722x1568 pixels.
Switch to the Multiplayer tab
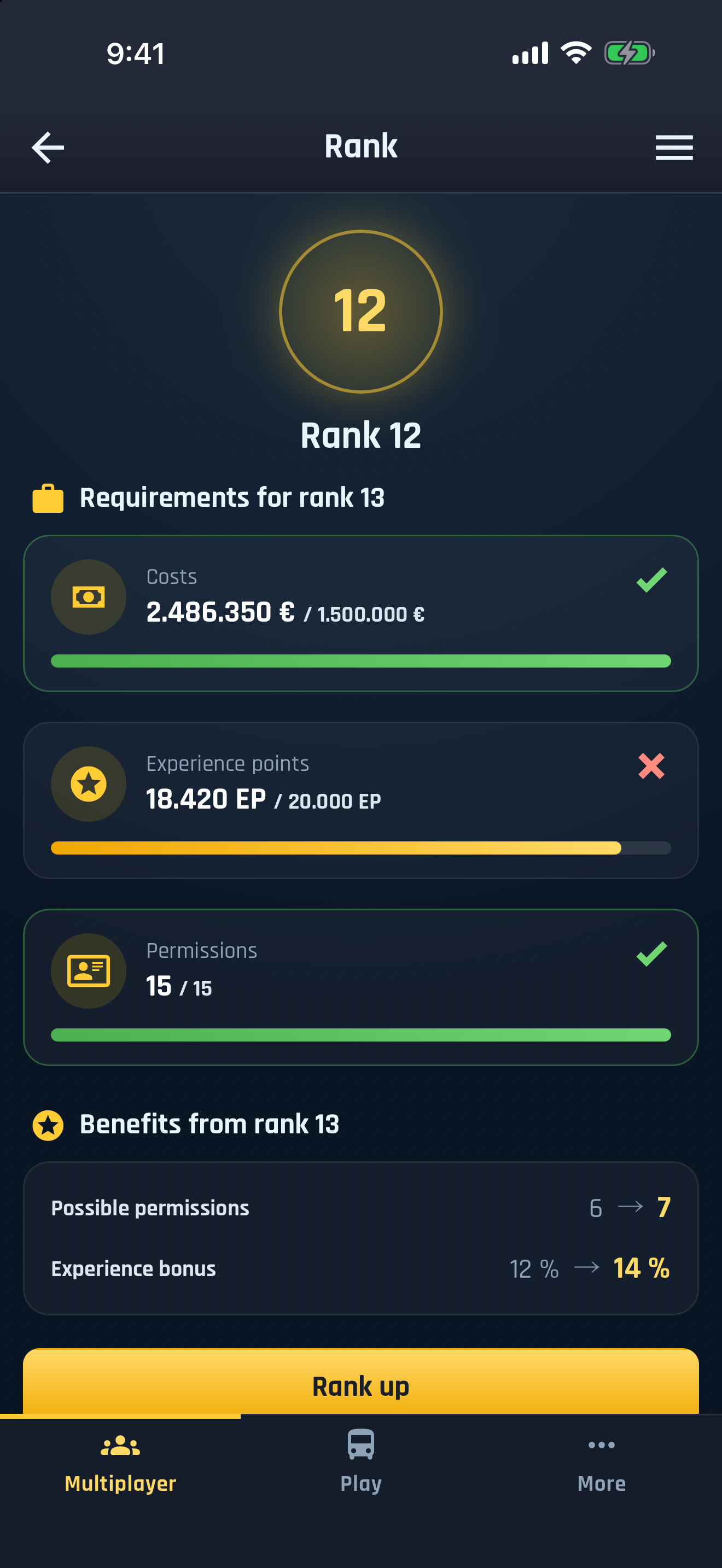tap(120, 1464)
